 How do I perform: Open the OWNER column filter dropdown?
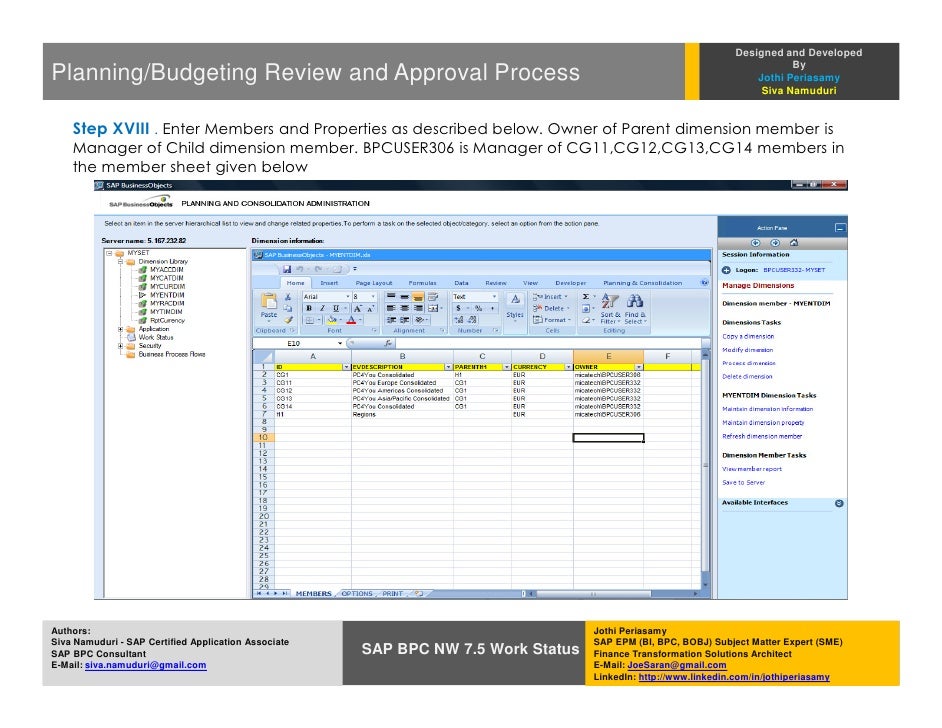coord(639,367)
